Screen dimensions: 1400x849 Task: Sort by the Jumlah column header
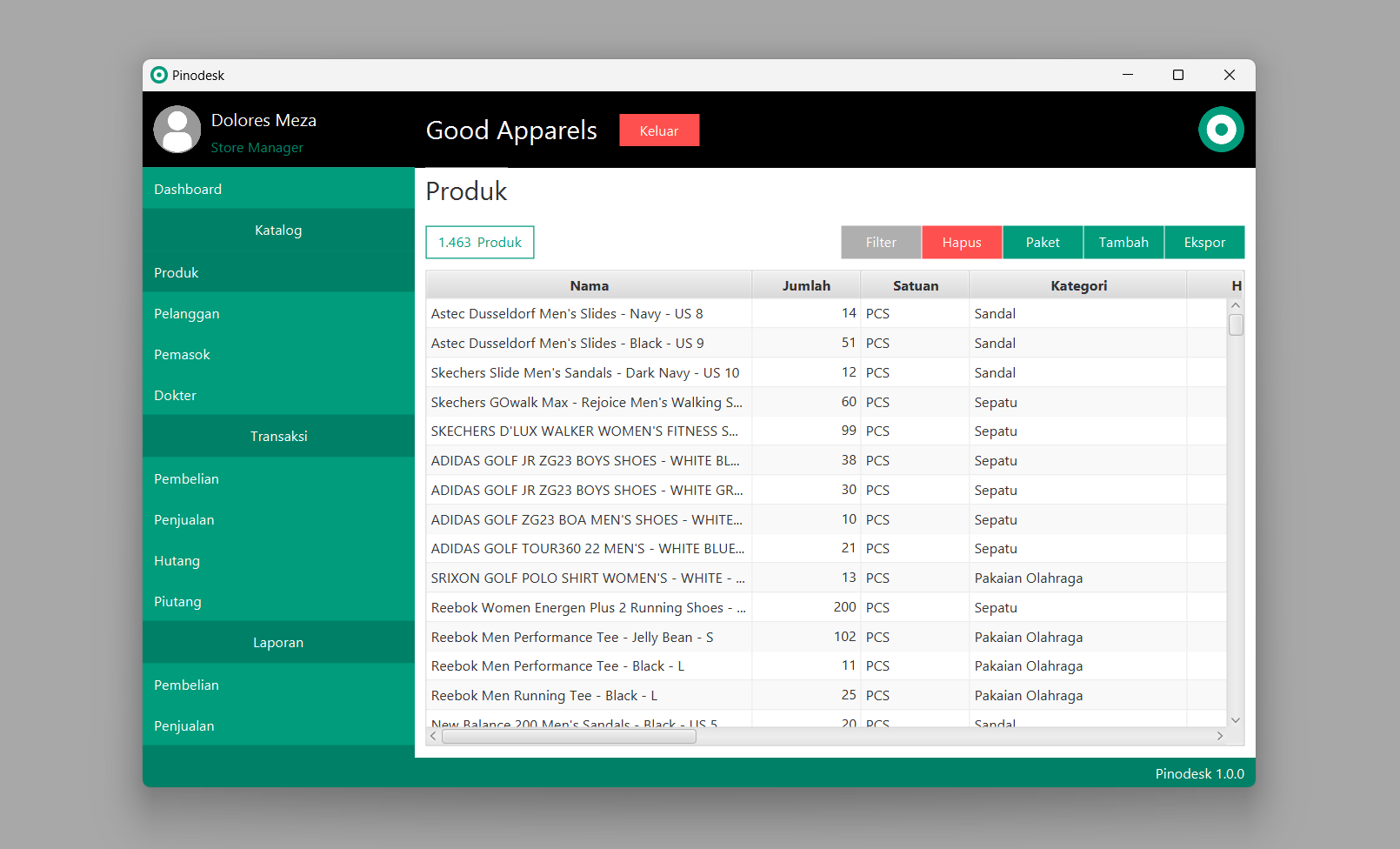click(x=805, y=285)
